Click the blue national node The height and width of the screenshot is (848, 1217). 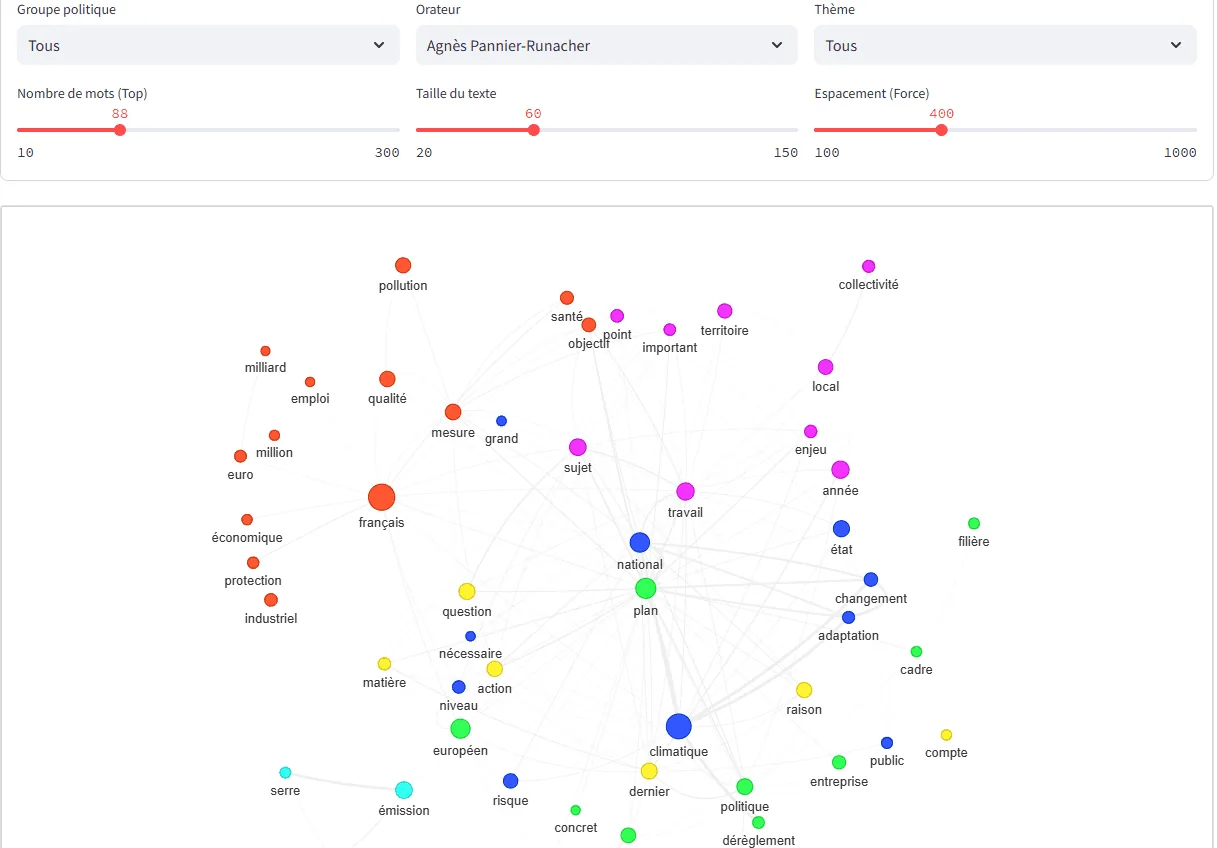640,543
